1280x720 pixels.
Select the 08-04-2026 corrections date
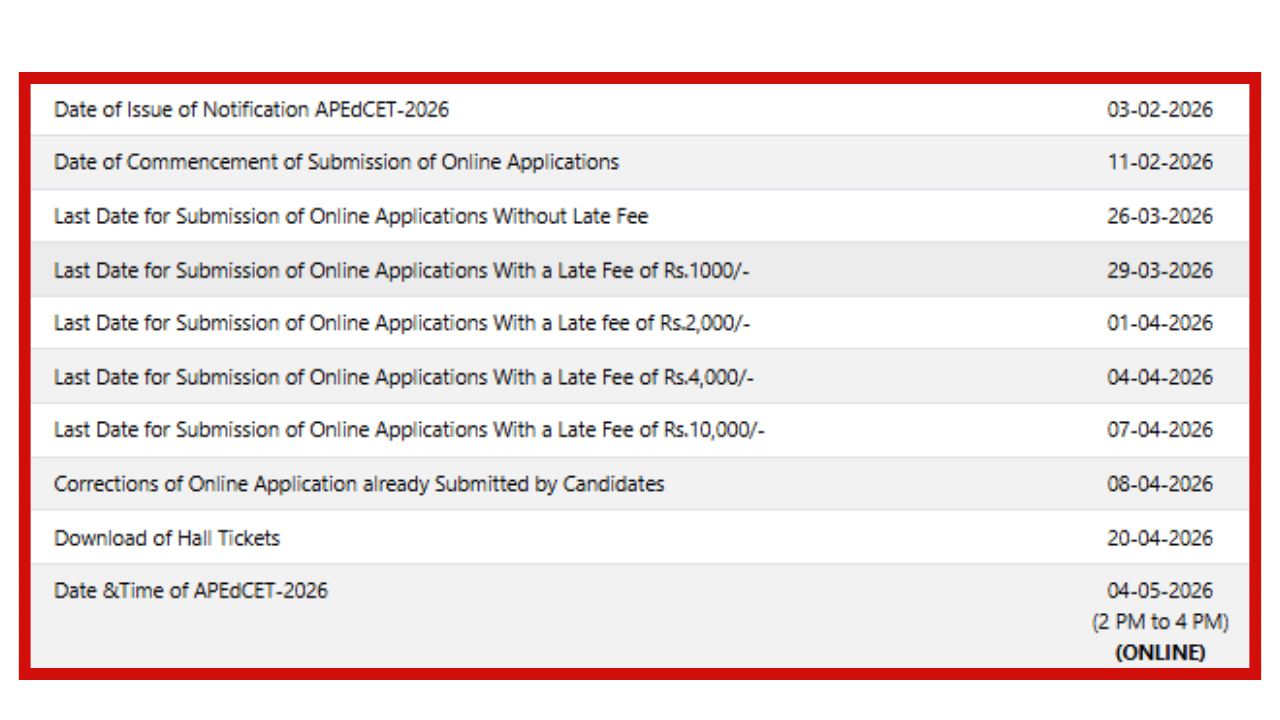(x=1159, y=484)
